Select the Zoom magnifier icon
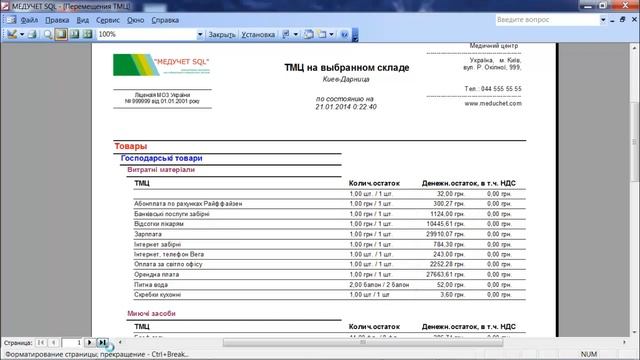The height and width of the screenshot is (360, 640). 48,34
